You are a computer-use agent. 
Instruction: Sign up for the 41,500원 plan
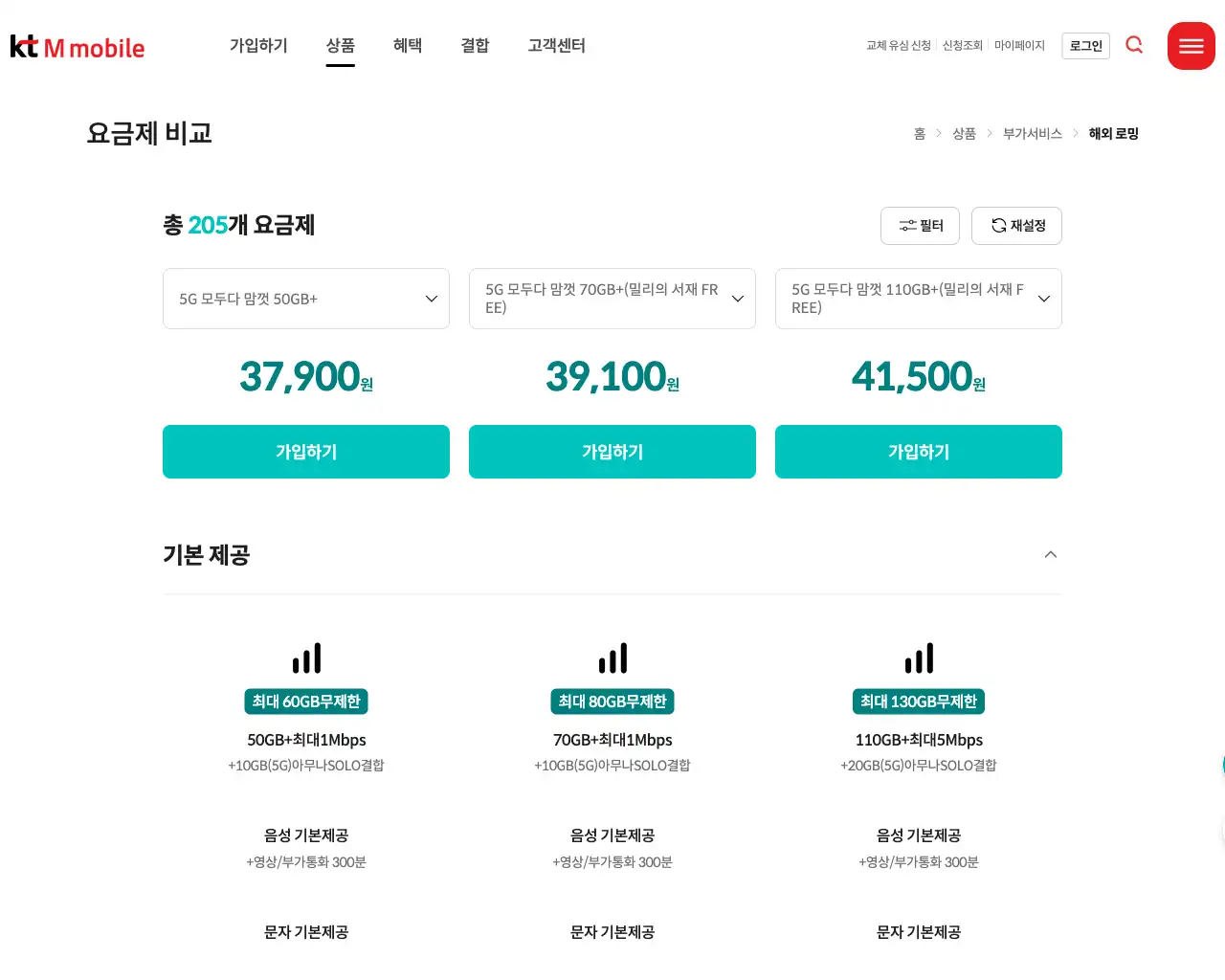tap(919, 452)
